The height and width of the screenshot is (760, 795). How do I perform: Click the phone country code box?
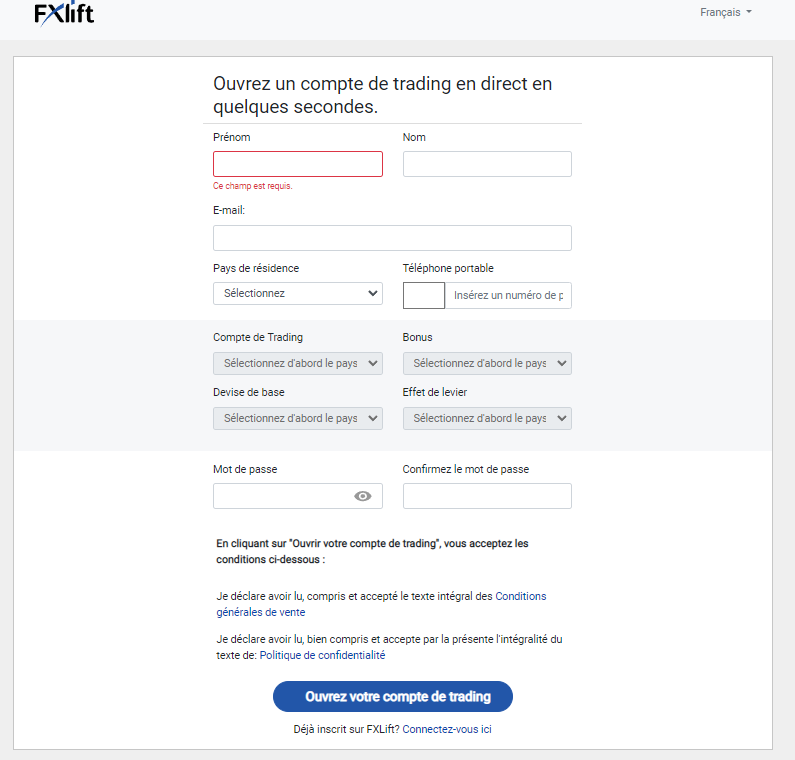click(423, 295)
